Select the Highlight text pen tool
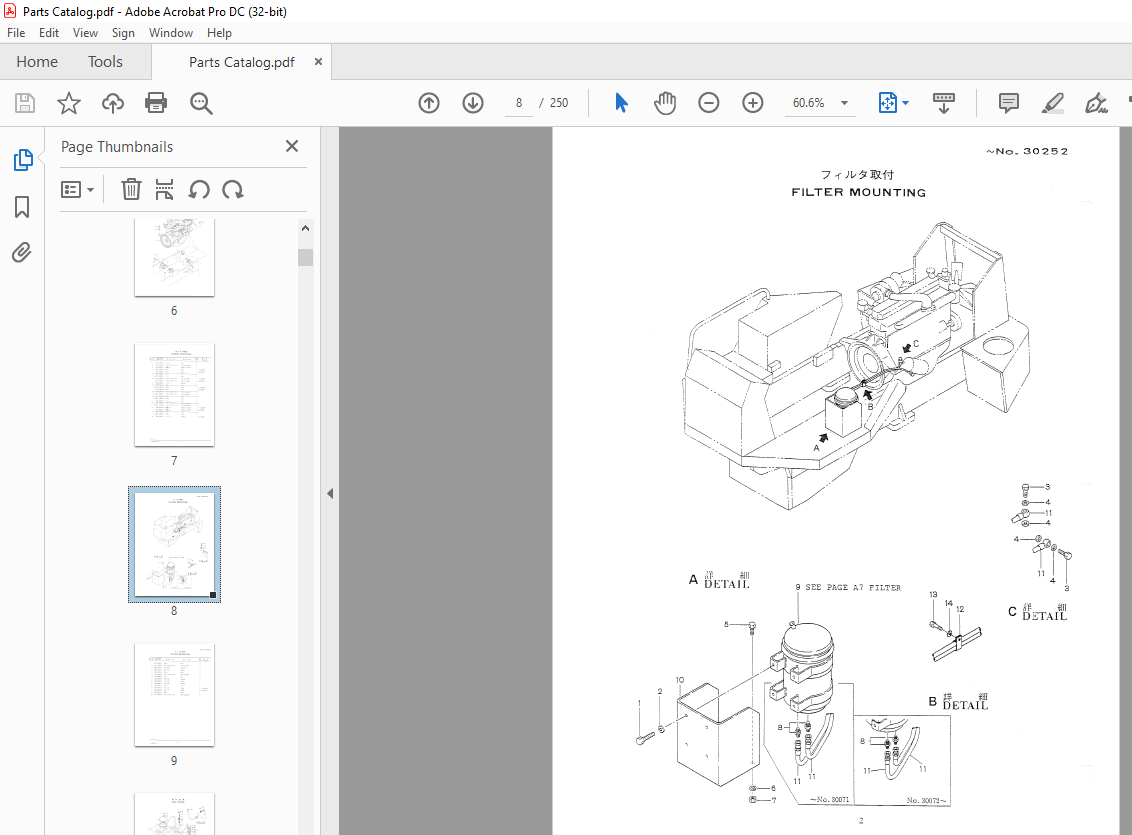 1053,103
